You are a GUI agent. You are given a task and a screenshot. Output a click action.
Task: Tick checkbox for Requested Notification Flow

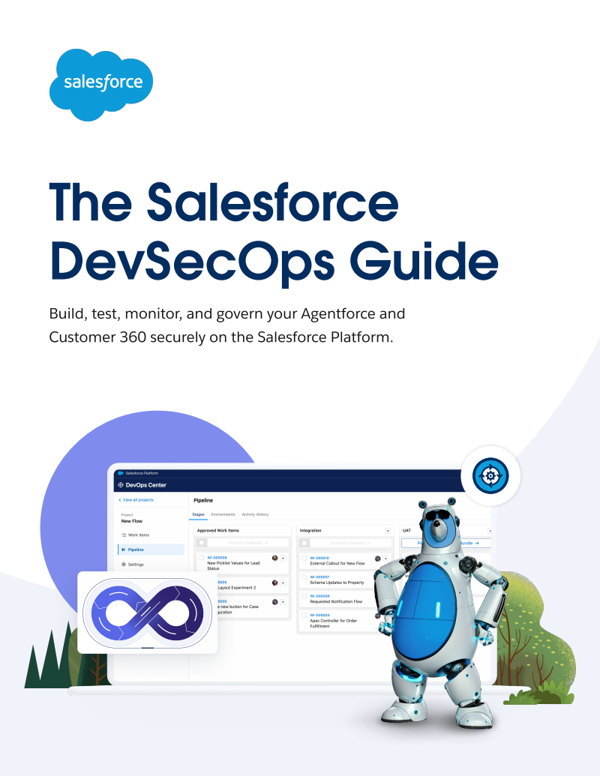304,596
